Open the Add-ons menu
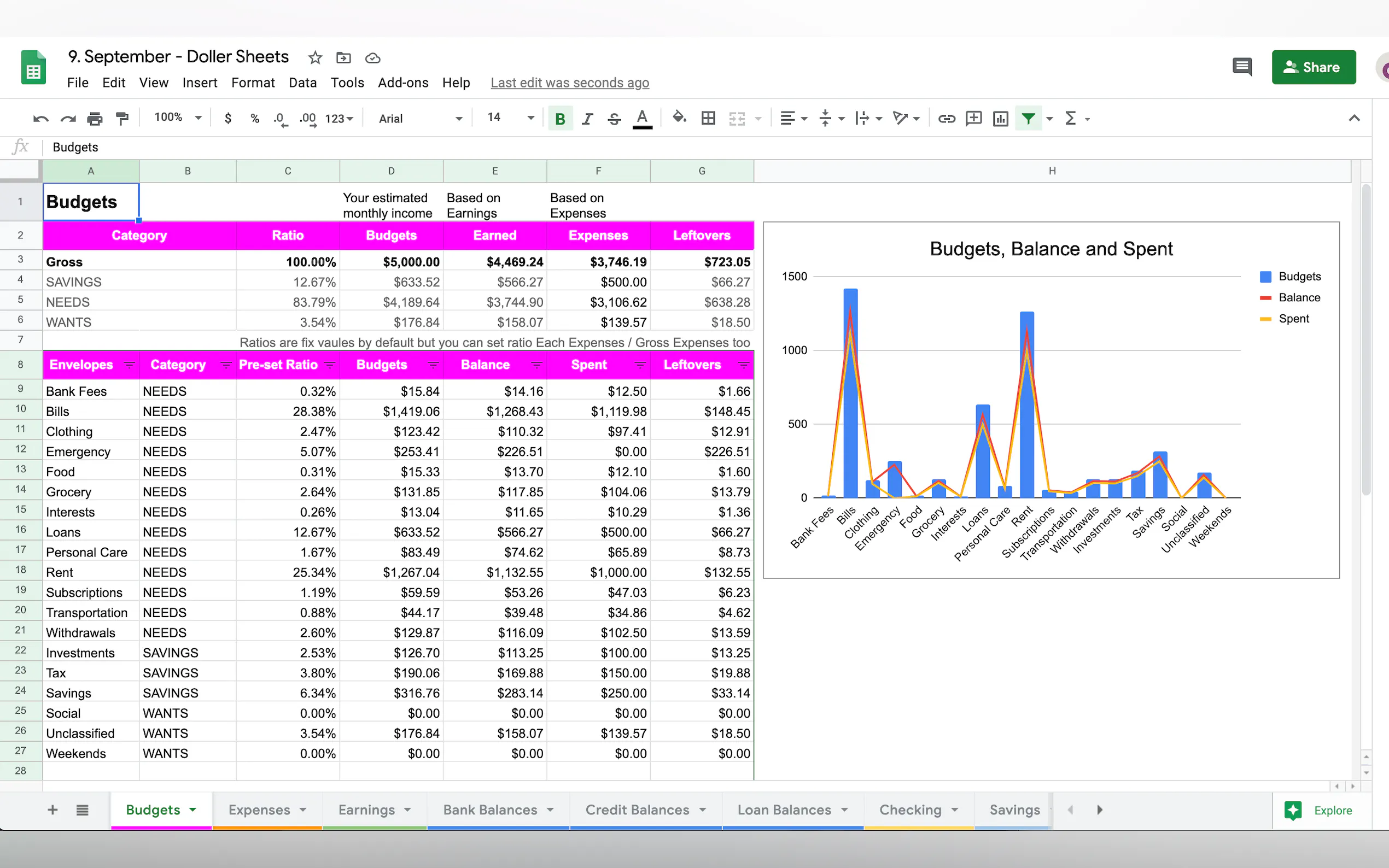This screenshot has width=1389, height=868. point(403,83)
